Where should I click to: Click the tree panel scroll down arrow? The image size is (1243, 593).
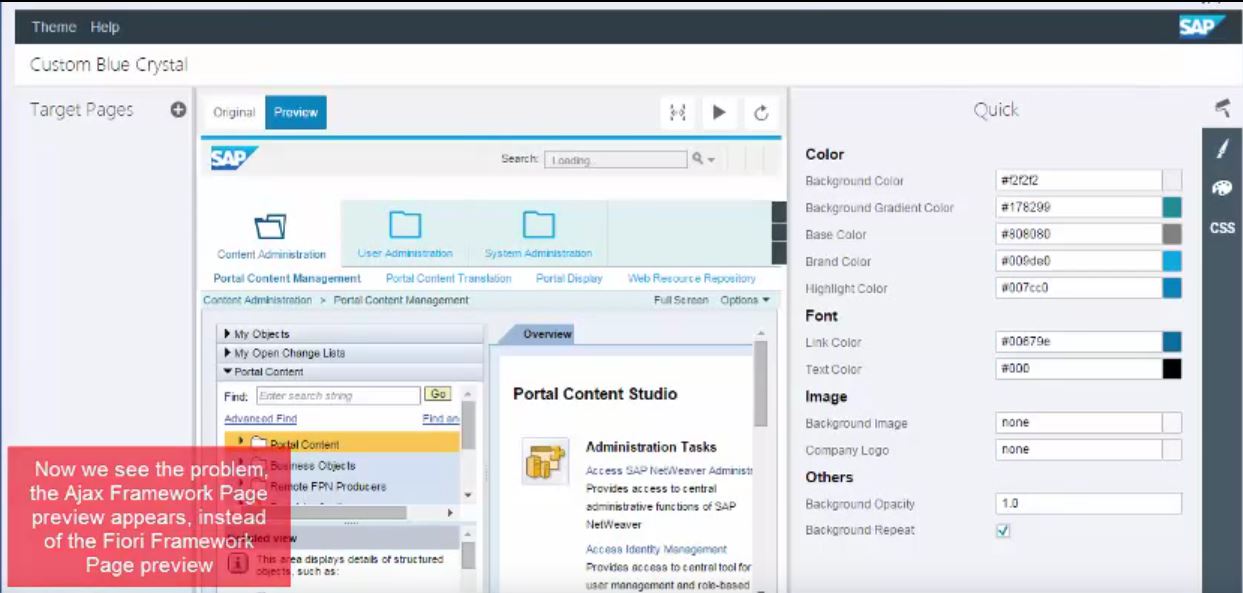pos(469,495)
